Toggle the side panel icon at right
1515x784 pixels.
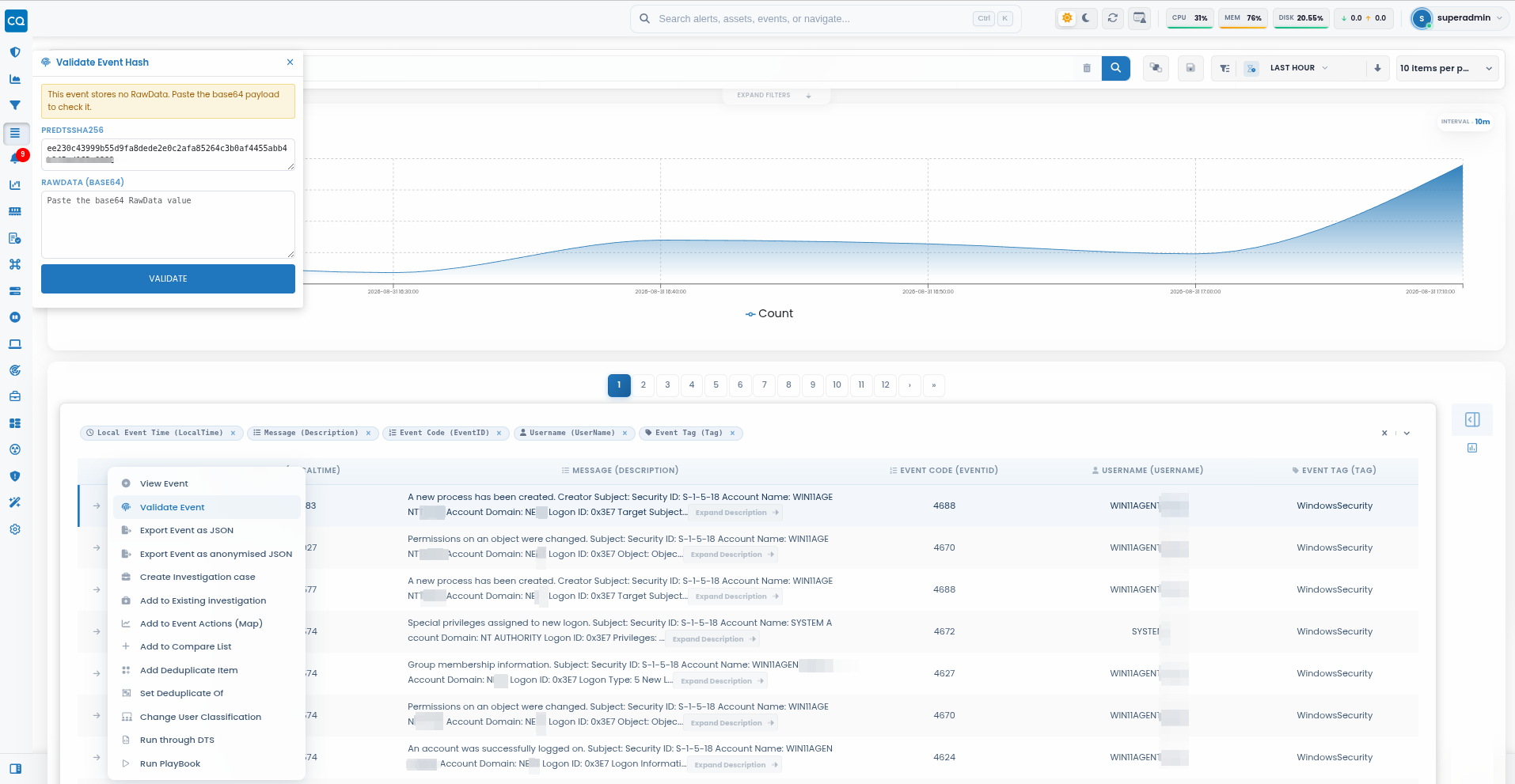coord(1472,419)
